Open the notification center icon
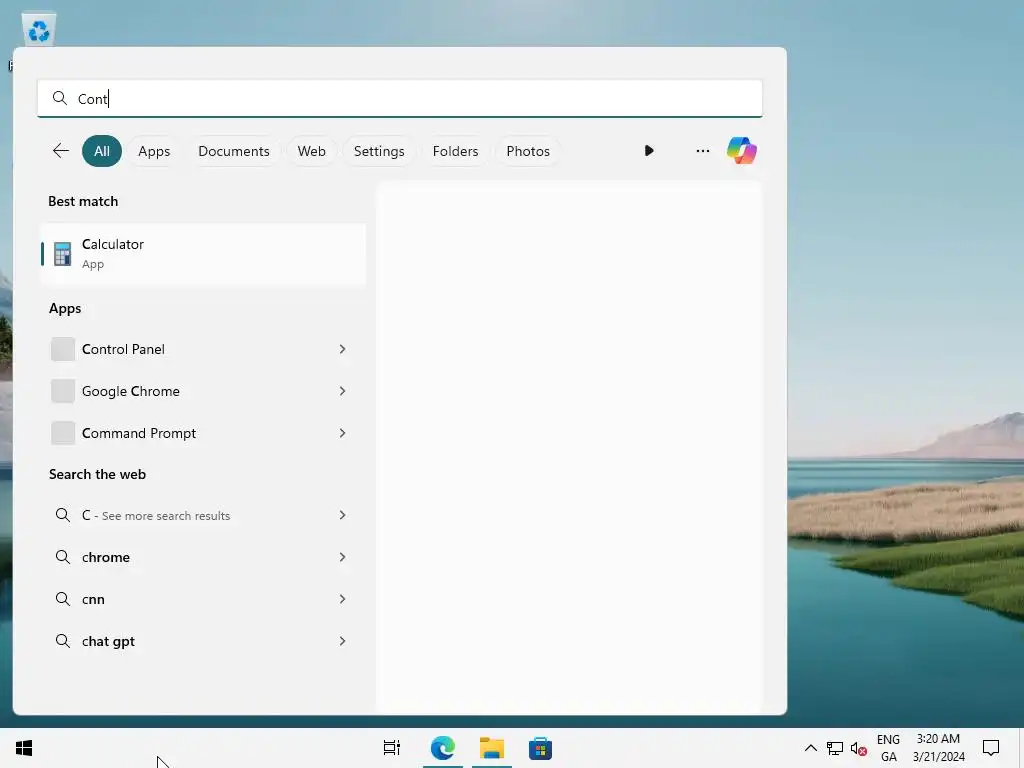The image size is (1024, 768). [991, 748]
